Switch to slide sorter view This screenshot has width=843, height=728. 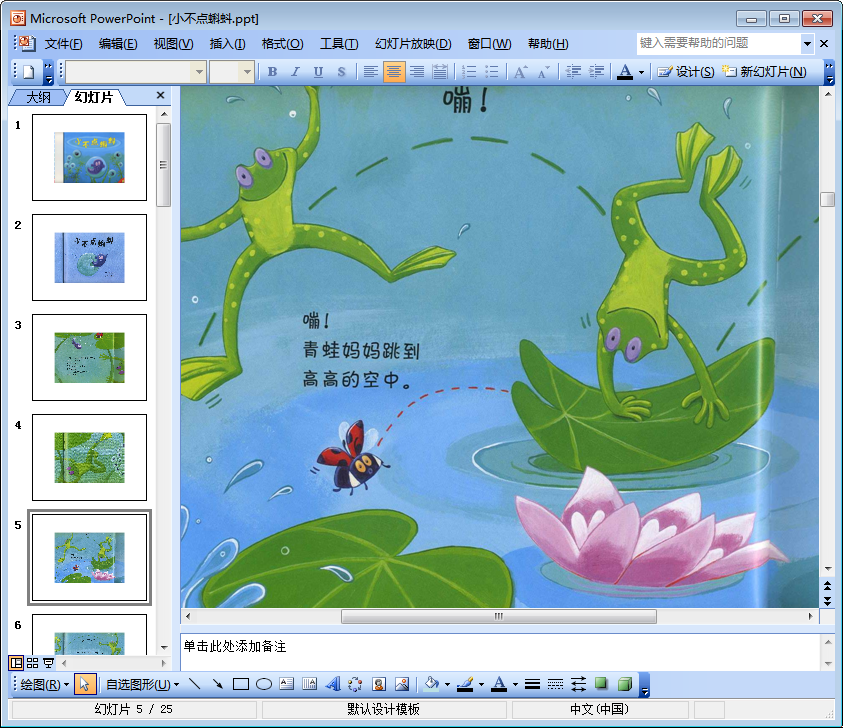pyautogui.click(x=32, y=663)
